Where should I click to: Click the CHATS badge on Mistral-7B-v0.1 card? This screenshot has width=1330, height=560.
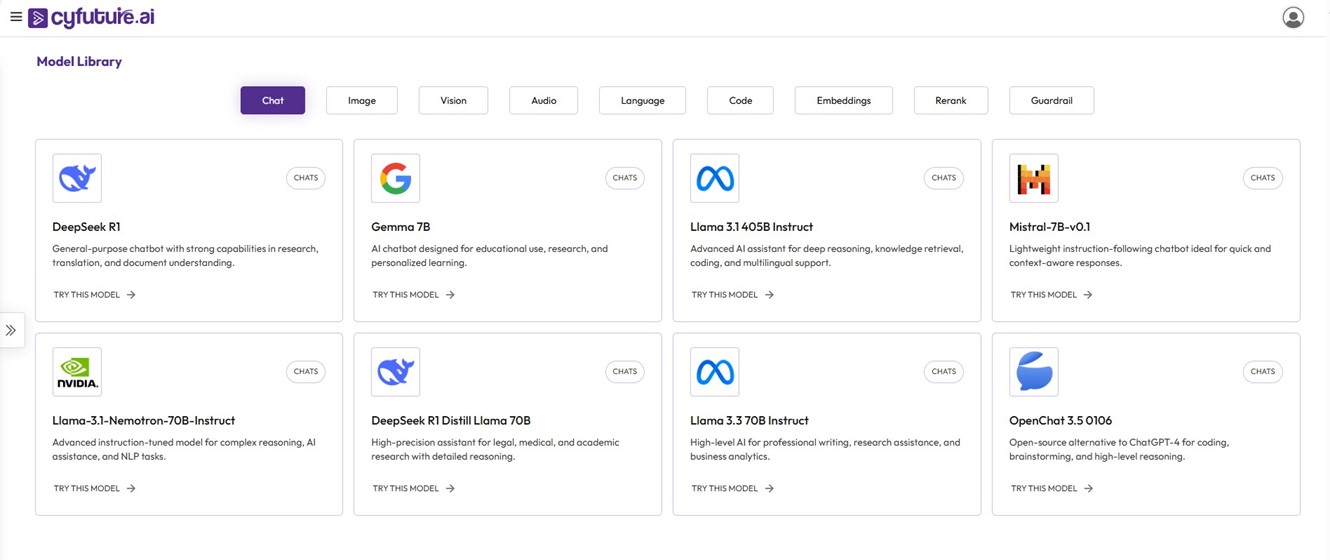point(1262,178)
